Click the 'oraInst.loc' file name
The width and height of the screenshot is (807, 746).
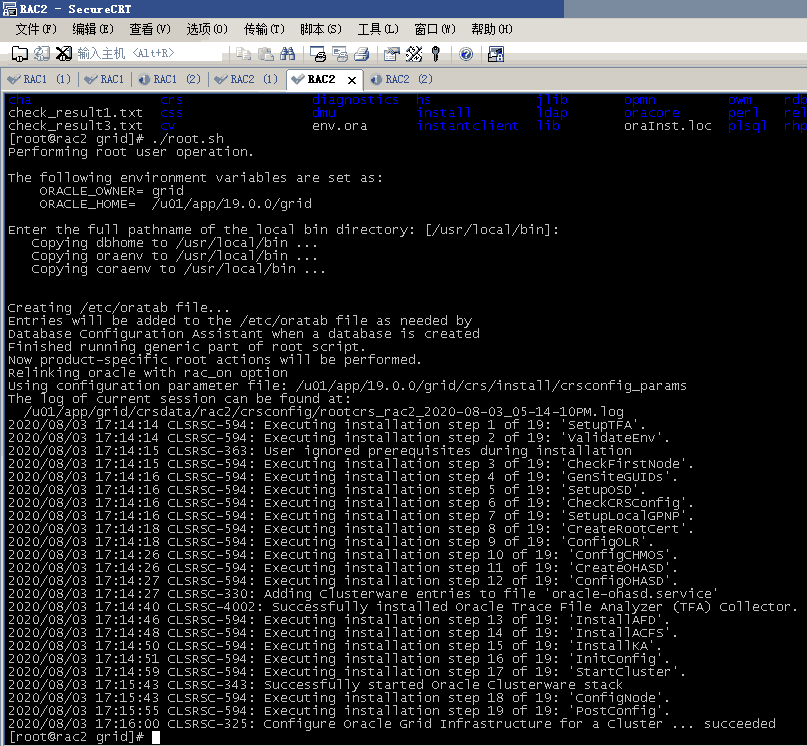(668, 126)
